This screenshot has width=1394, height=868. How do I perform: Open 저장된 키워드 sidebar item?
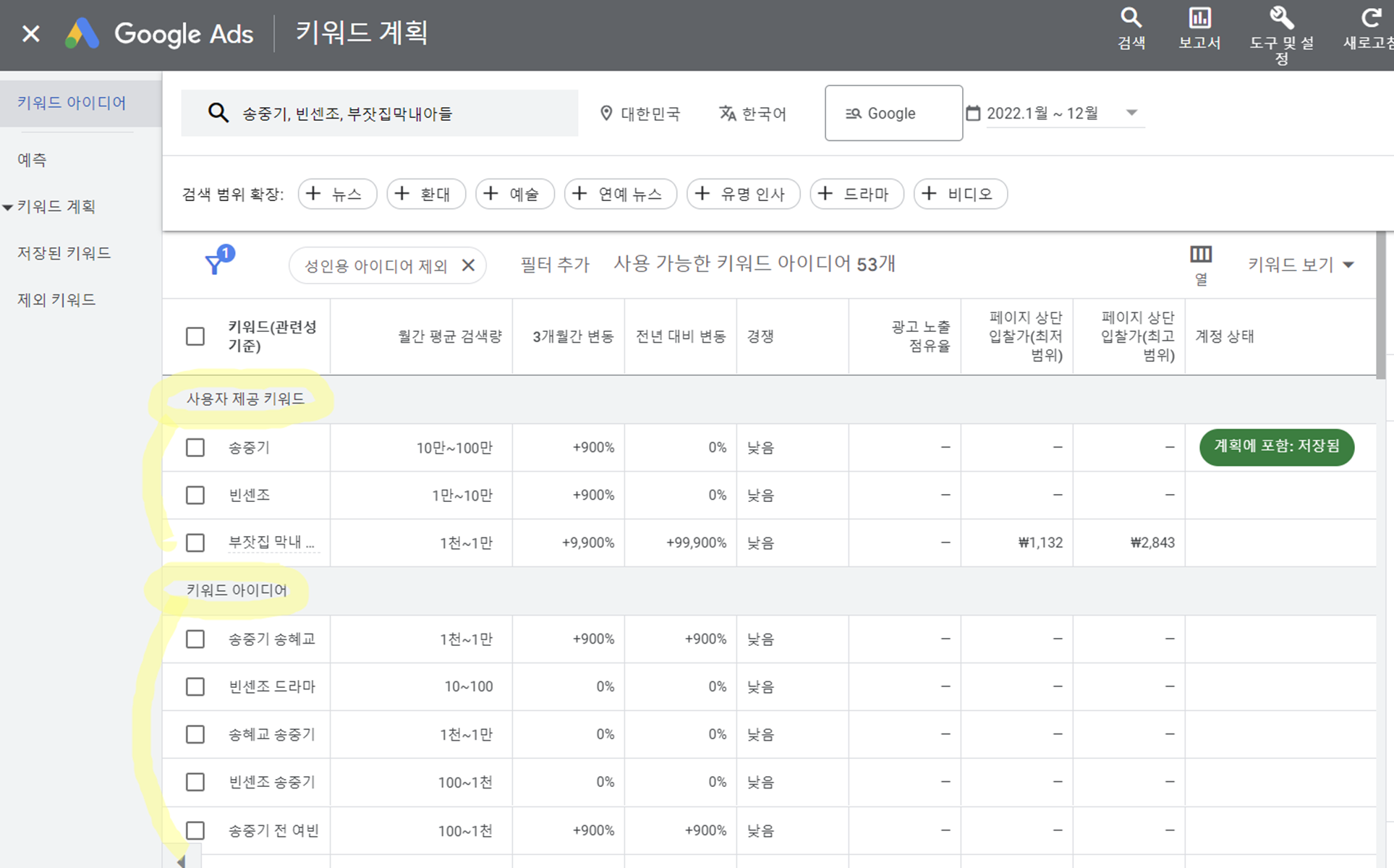(x=64, y=253)
